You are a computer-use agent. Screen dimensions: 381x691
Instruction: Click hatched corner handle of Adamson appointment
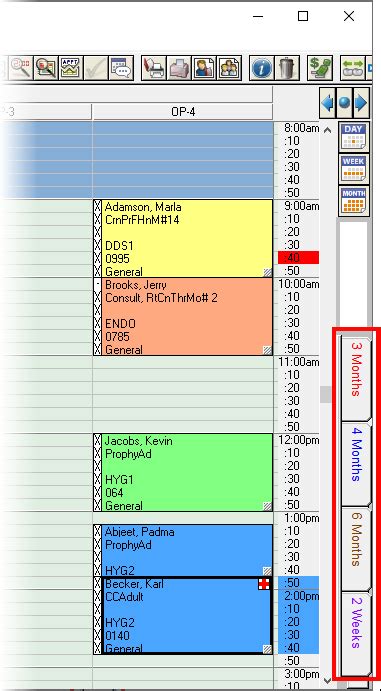[267, 272]
